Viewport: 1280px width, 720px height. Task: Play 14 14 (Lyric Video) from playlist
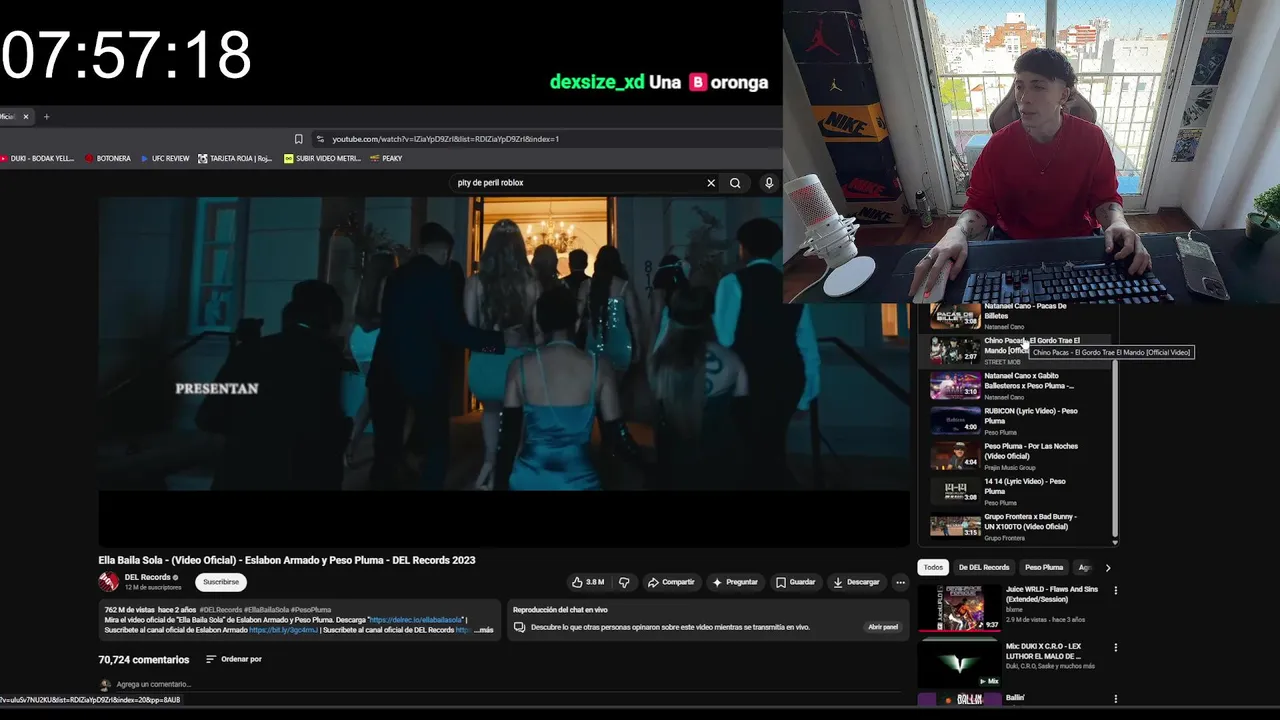pyautogui.click(x=1015, y=491)
